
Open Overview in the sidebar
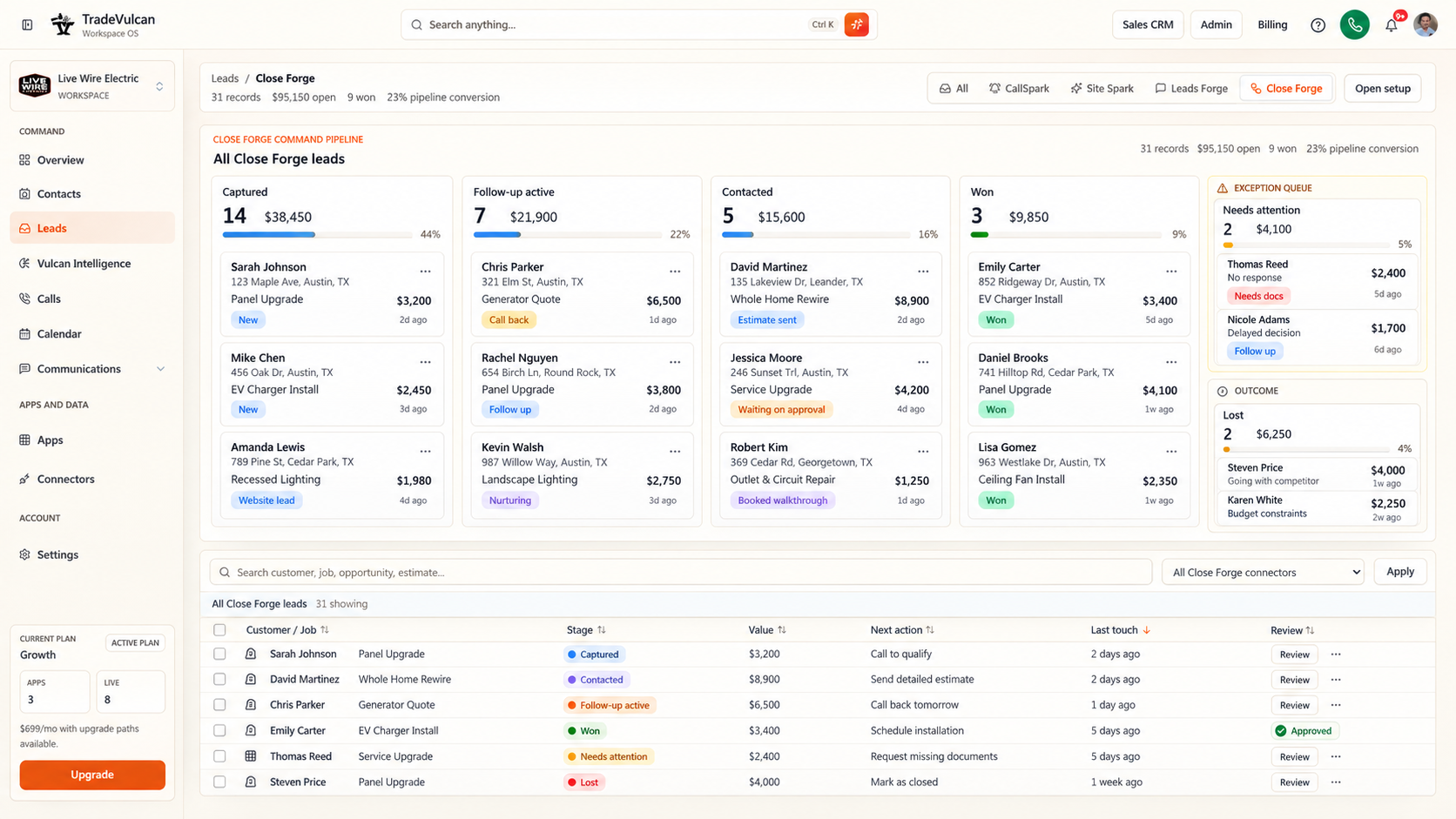[x=92, y=160]
